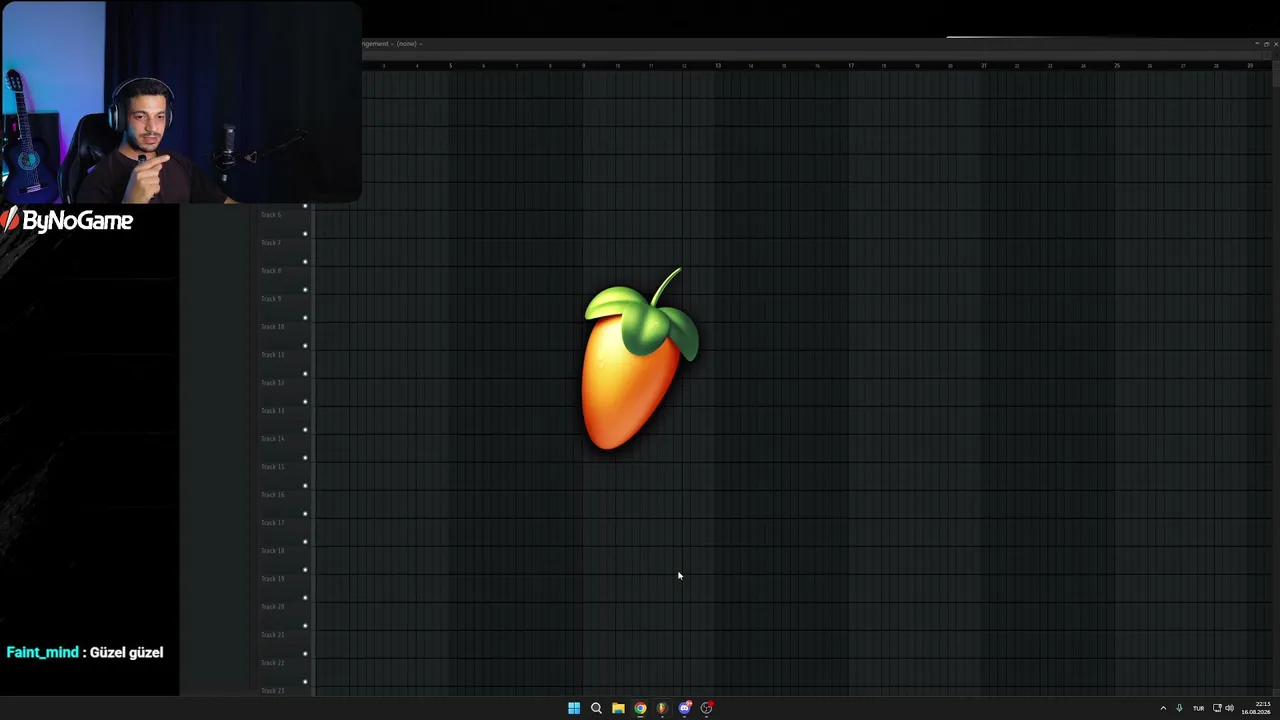Image resolution: width=1280 pixels, height=720 pixels.
Task: Choose the Track 22 label
Action: coord(272,663)
